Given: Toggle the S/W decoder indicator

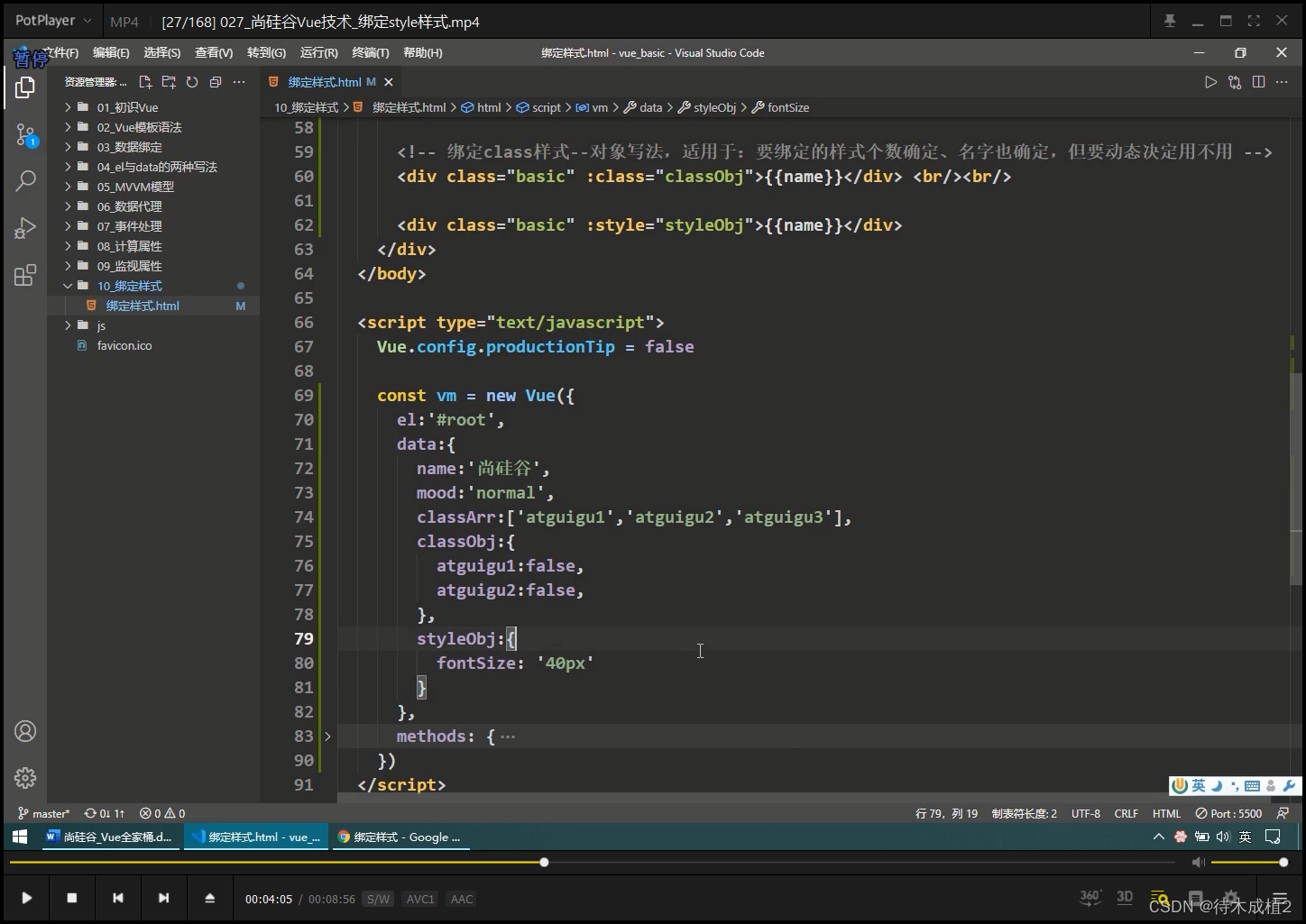Looking at the screenshot, I should tap(378, 899).
